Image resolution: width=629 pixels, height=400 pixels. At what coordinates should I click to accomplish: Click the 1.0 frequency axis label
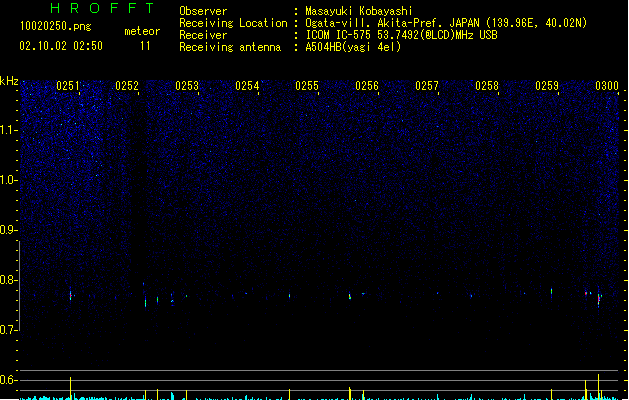click(8, 180)
